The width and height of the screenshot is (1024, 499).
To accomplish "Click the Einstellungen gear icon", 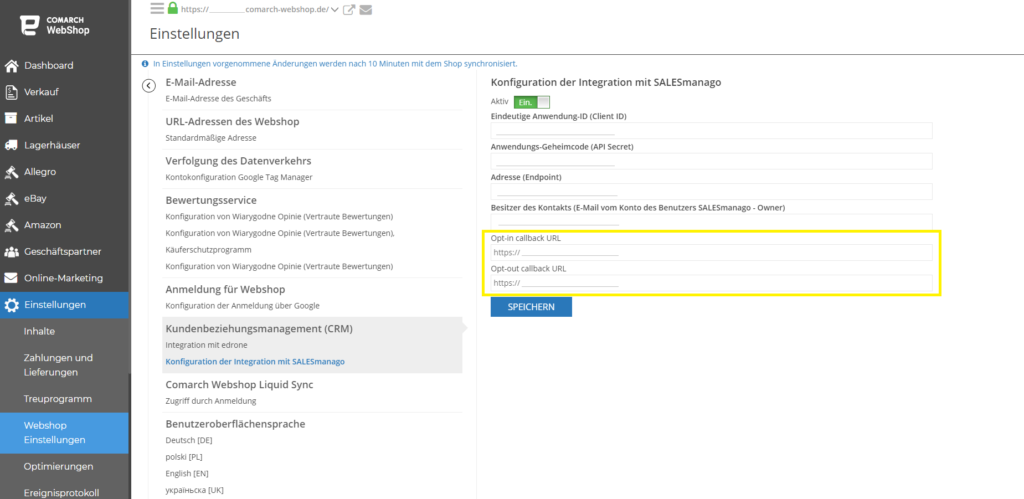I will point(11,305).
